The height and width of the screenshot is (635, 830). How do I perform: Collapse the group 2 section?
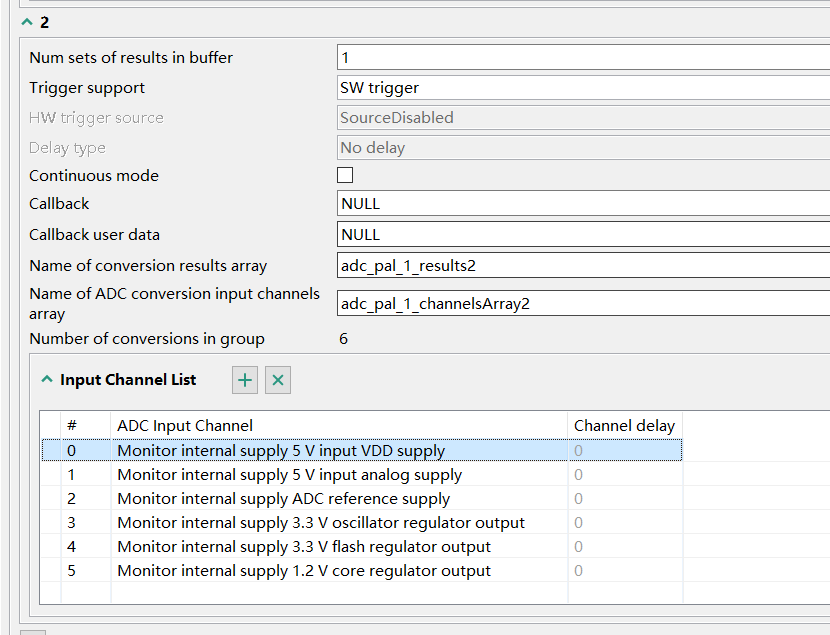[x=27, y=22]
